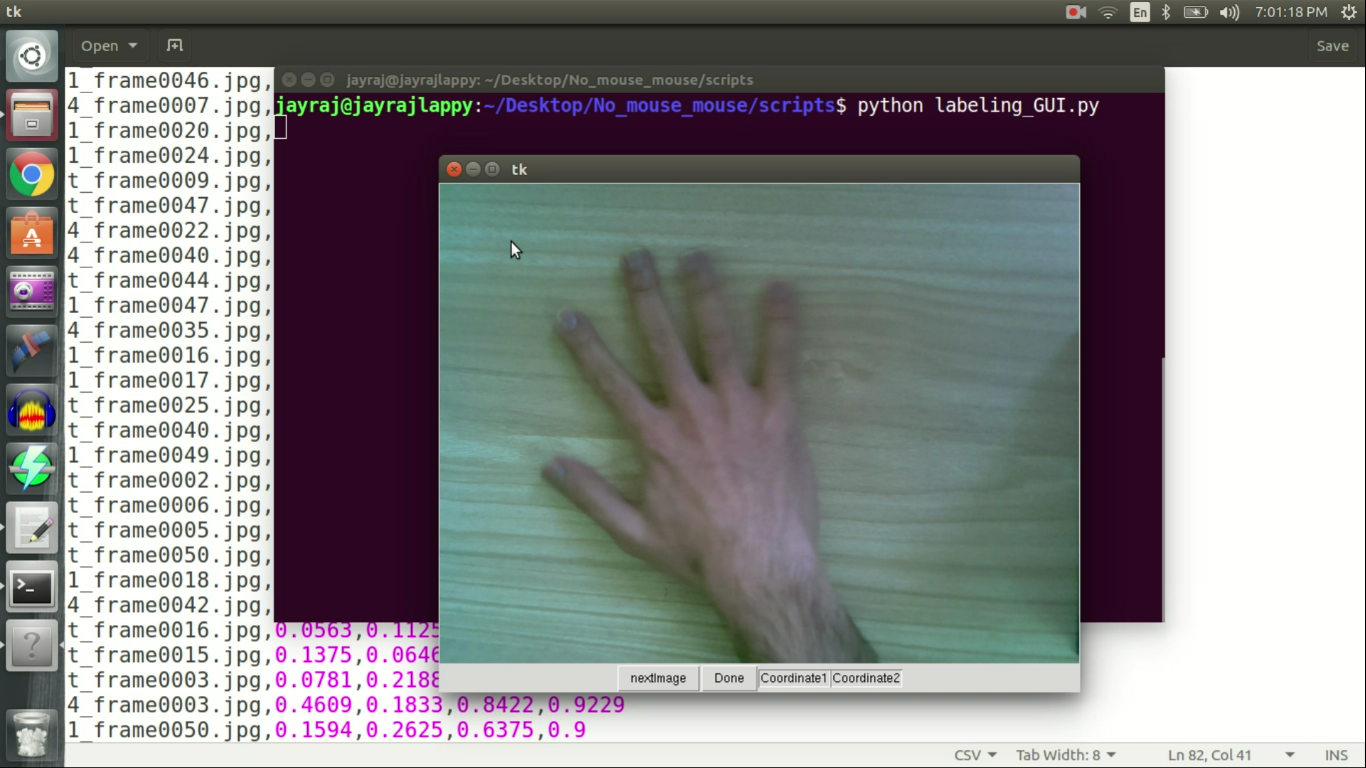Click the hand image canvas in tk window

[x=759, y=423]
